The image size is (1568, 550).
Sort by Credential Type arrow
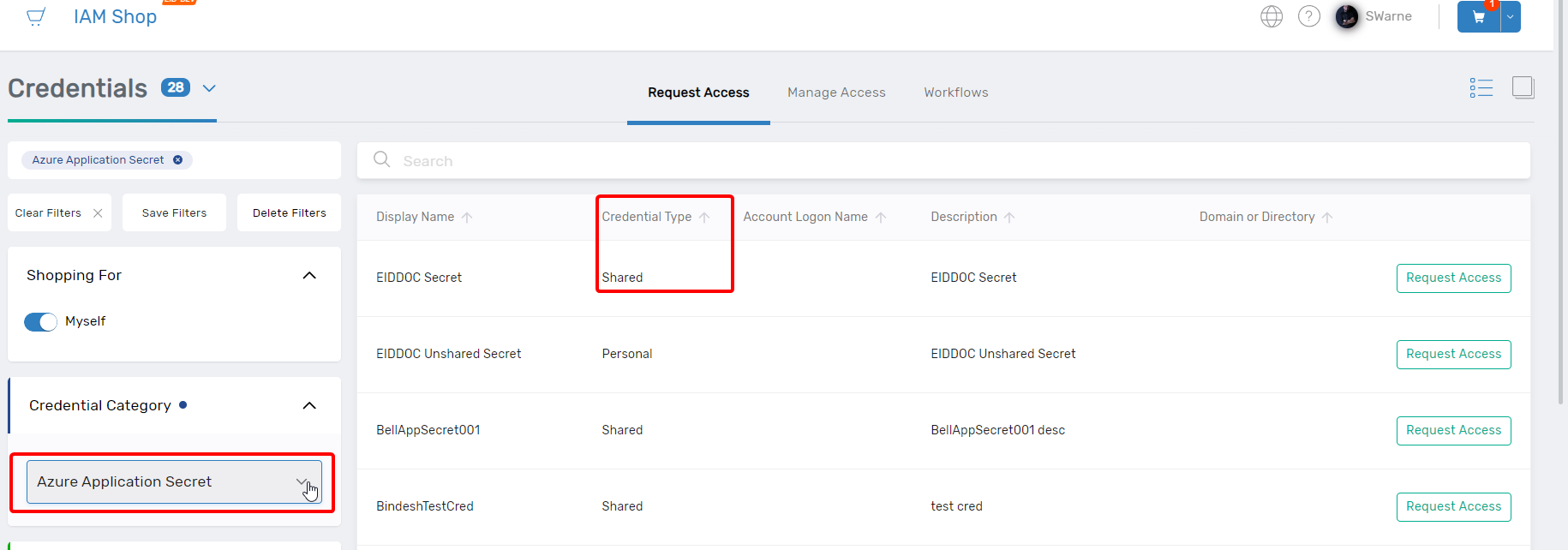point(704,218)
